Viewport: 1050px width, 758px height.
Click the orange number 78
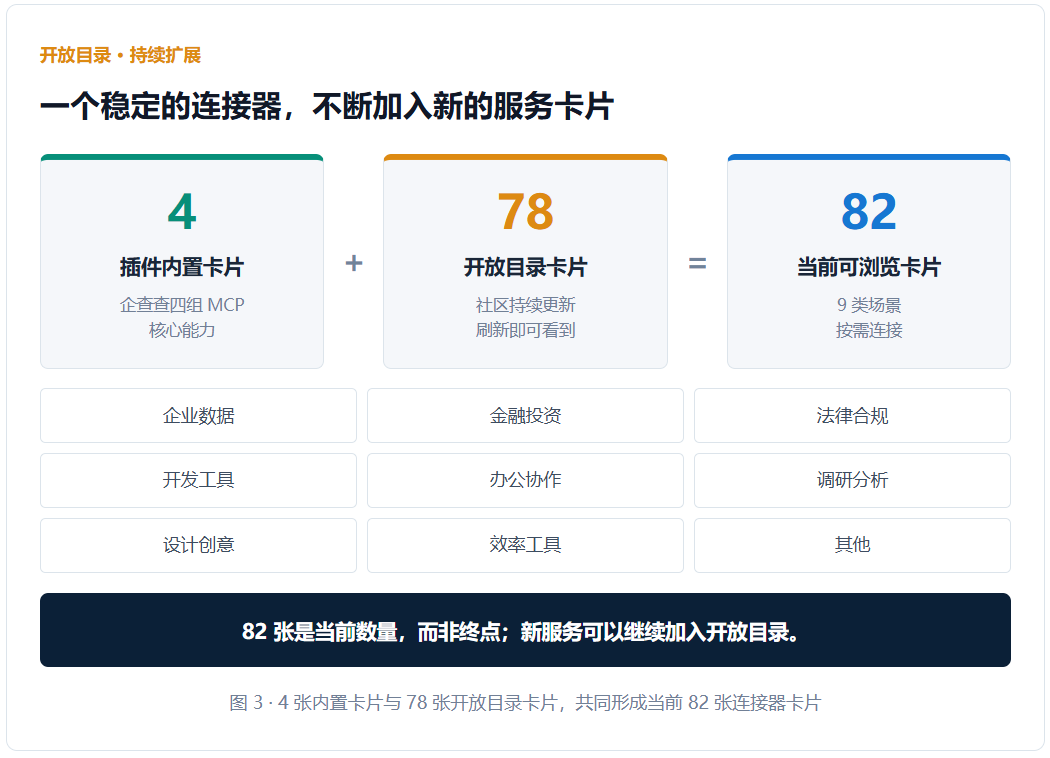coord(526,212)
